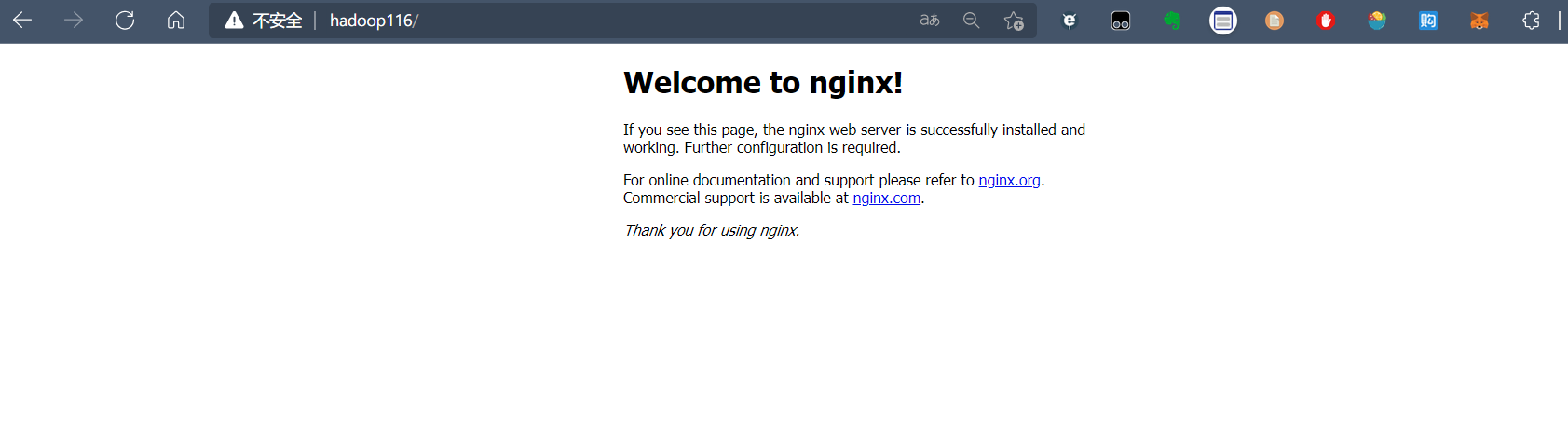1568x425 pixels.
Task: Click the circled window-layout extension icon
Action: [x=1223, y=20]
